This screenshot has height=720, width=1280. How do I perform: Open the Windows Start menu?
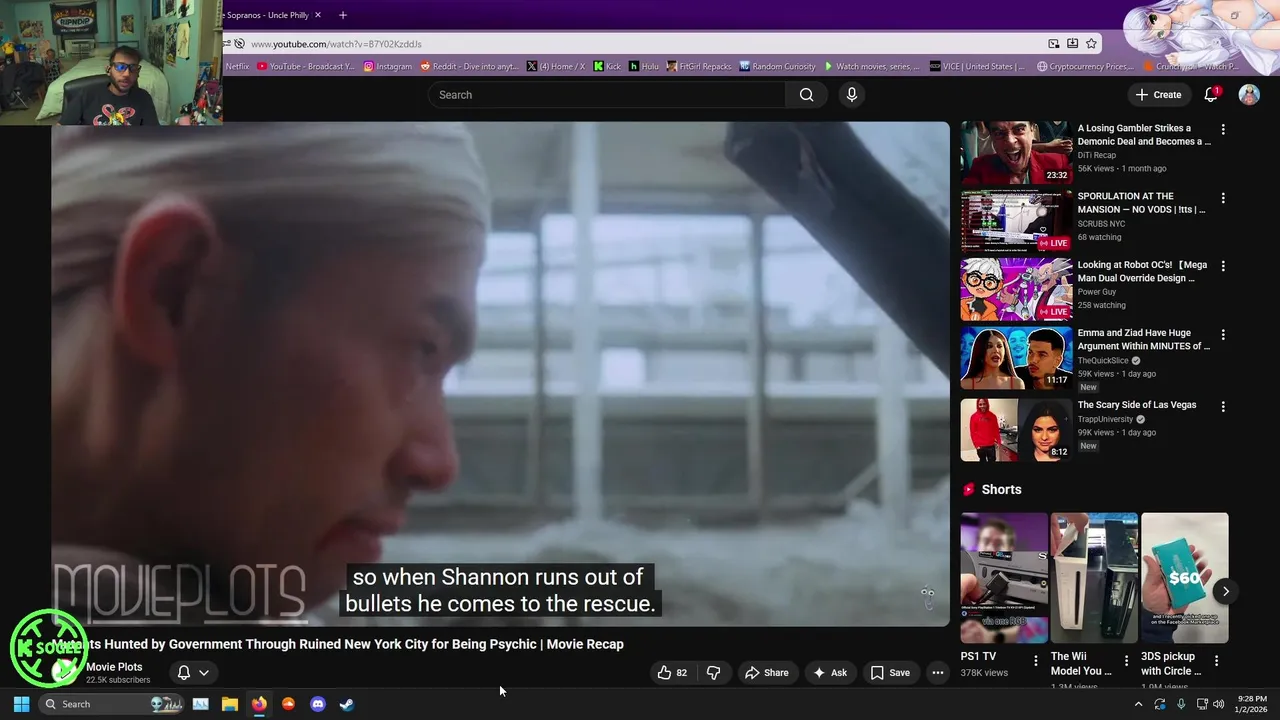click(21, 704)
